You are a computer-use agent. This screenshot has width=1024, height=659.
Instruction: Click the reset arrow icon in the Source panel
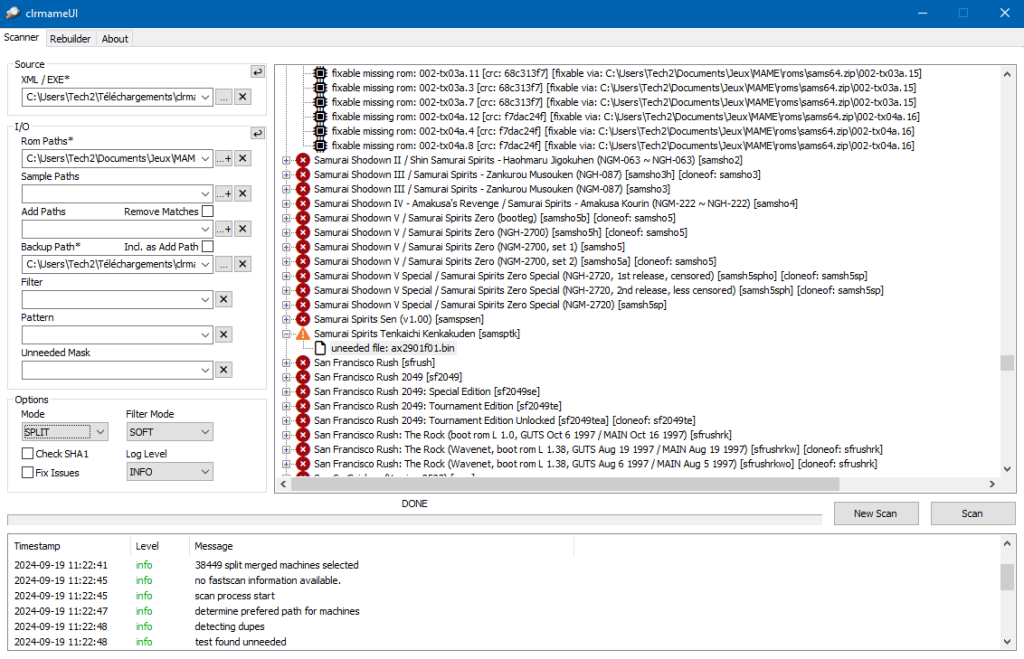click(257, 72)
